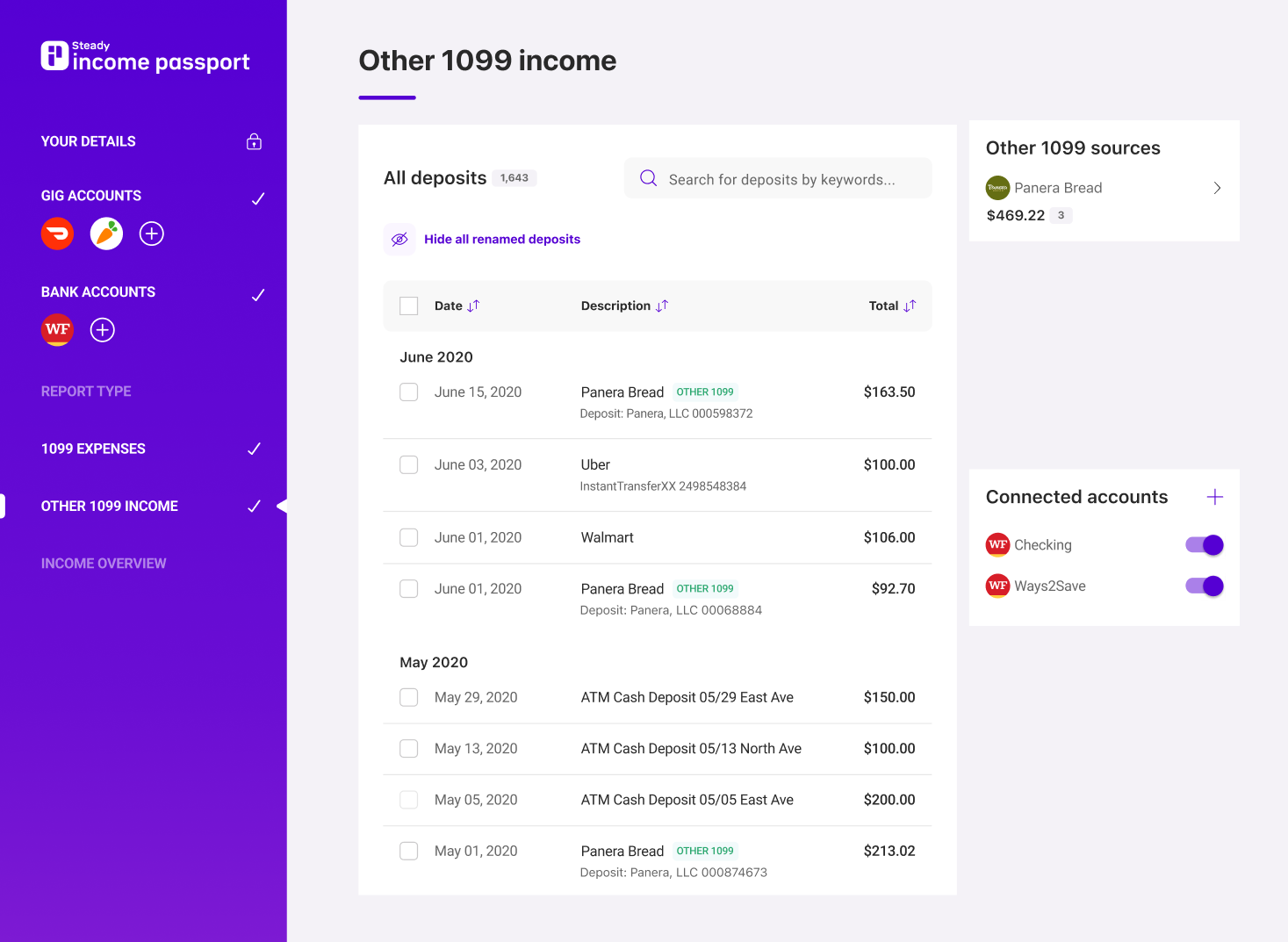Click the Wells Fargo icon beside Checking
Viewport: 1288px width, 942px height.
[x=997, y=545]
